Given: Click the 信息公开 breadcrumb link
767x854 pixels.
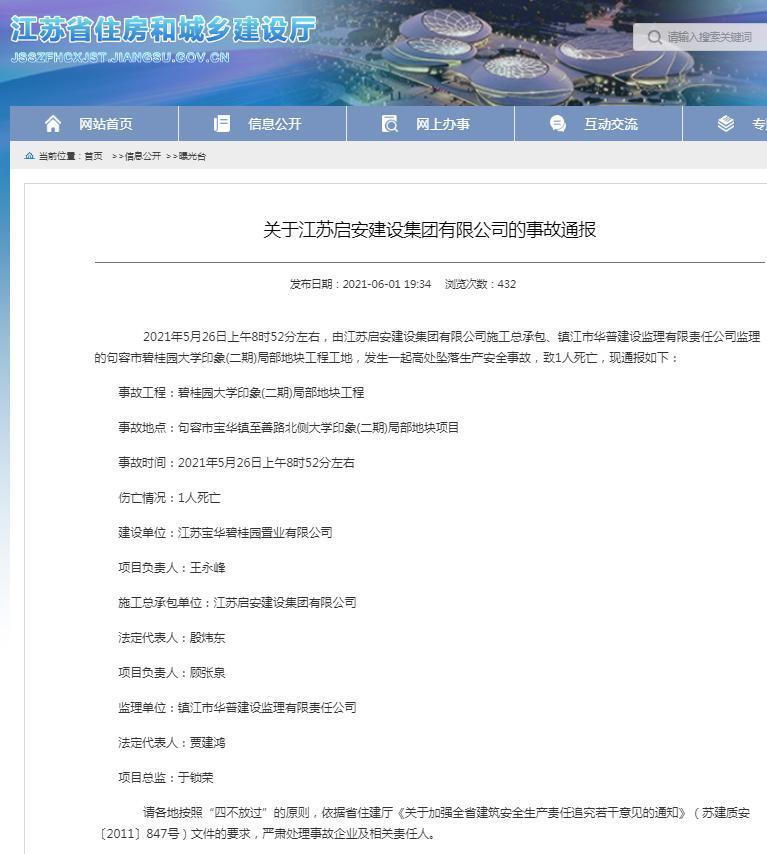Looking at the screenshot, I should [x=143, y=156].
